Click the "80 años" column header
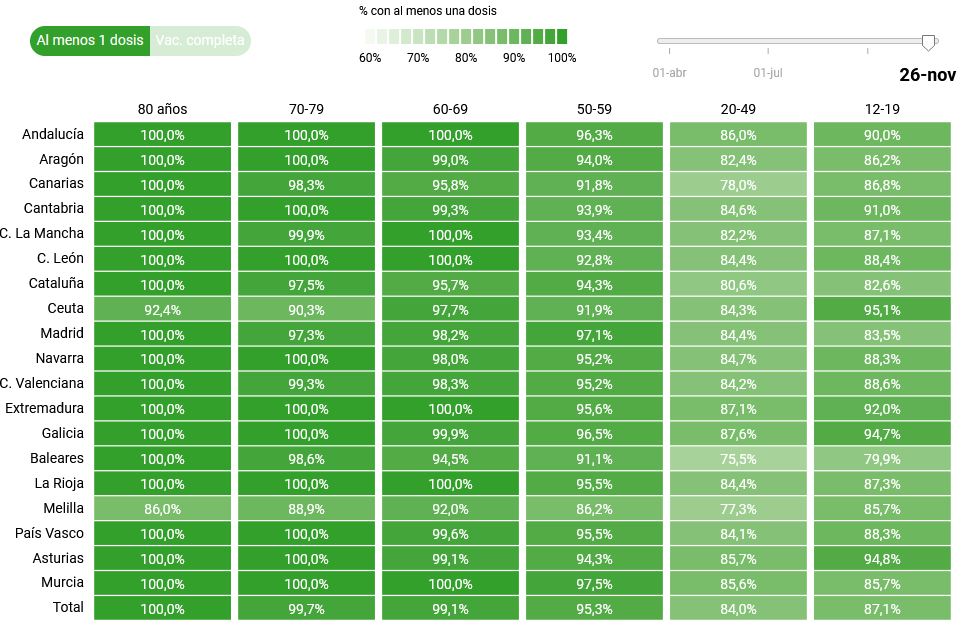This screenshot has height=628, width=963. tap(162, 109)
